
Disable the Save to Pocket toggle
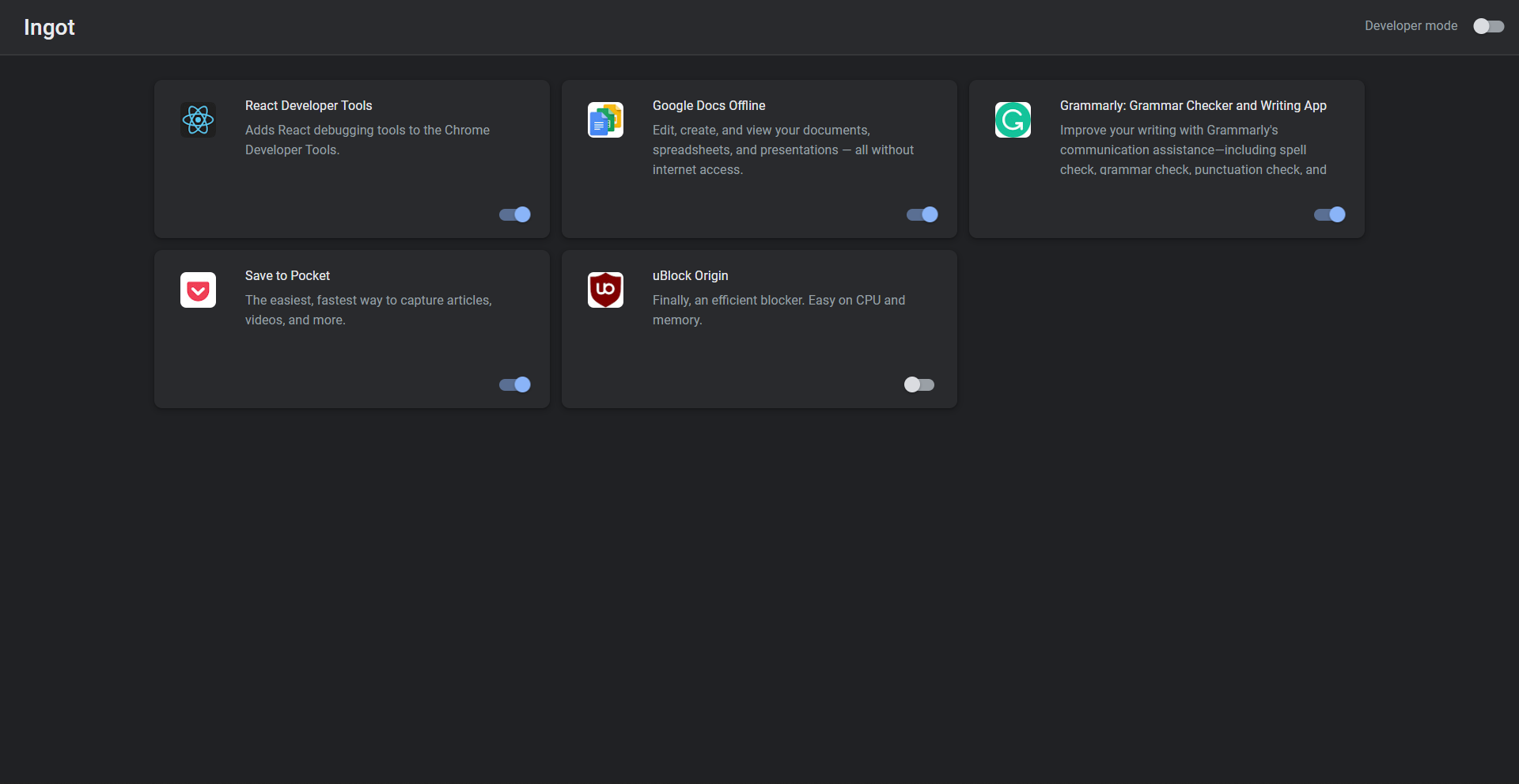coord(515,384)
